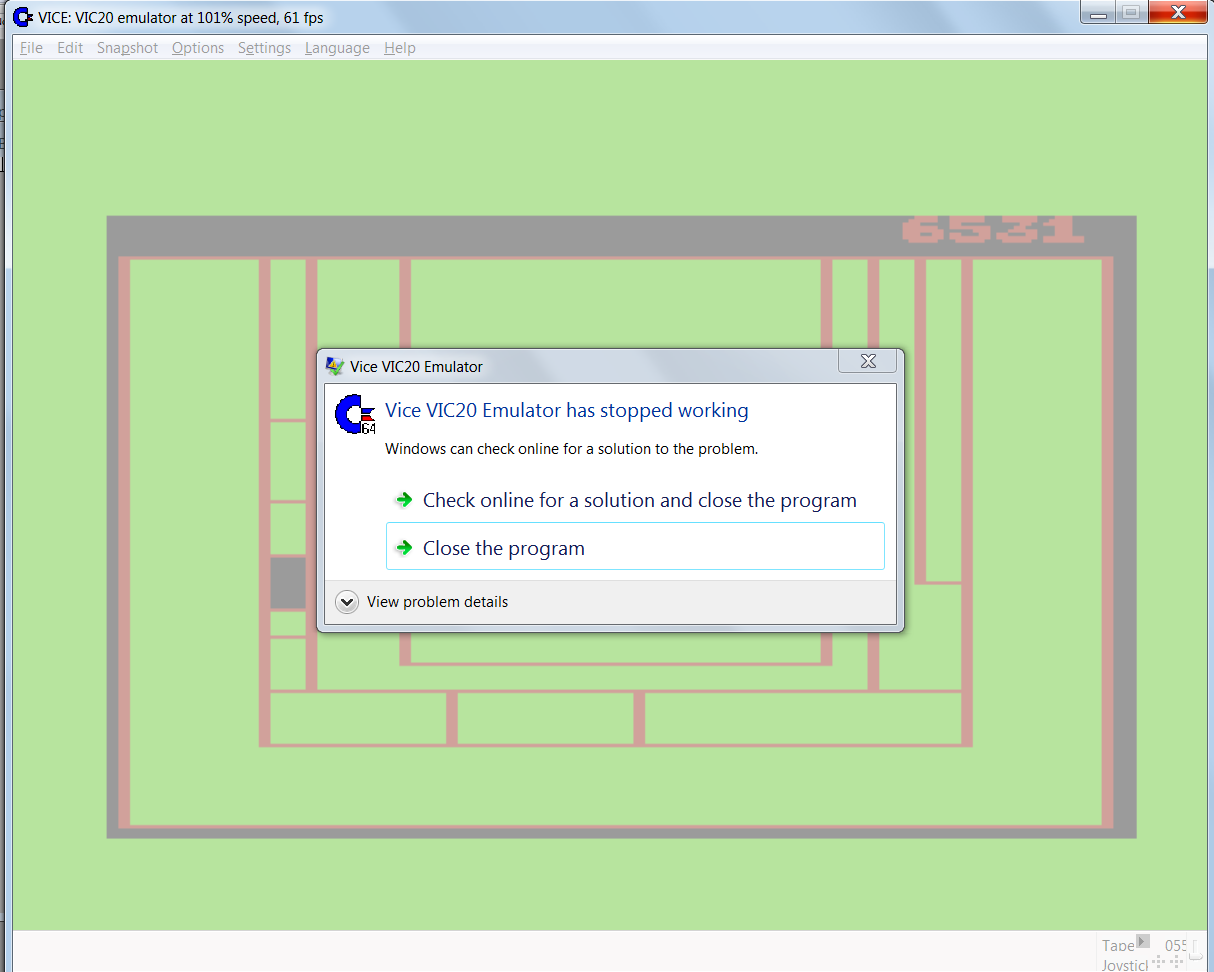Viewport: 1214px width, 972px height.
Task: Click the gray block in the emulator game screen
Action: click(288, 583)
